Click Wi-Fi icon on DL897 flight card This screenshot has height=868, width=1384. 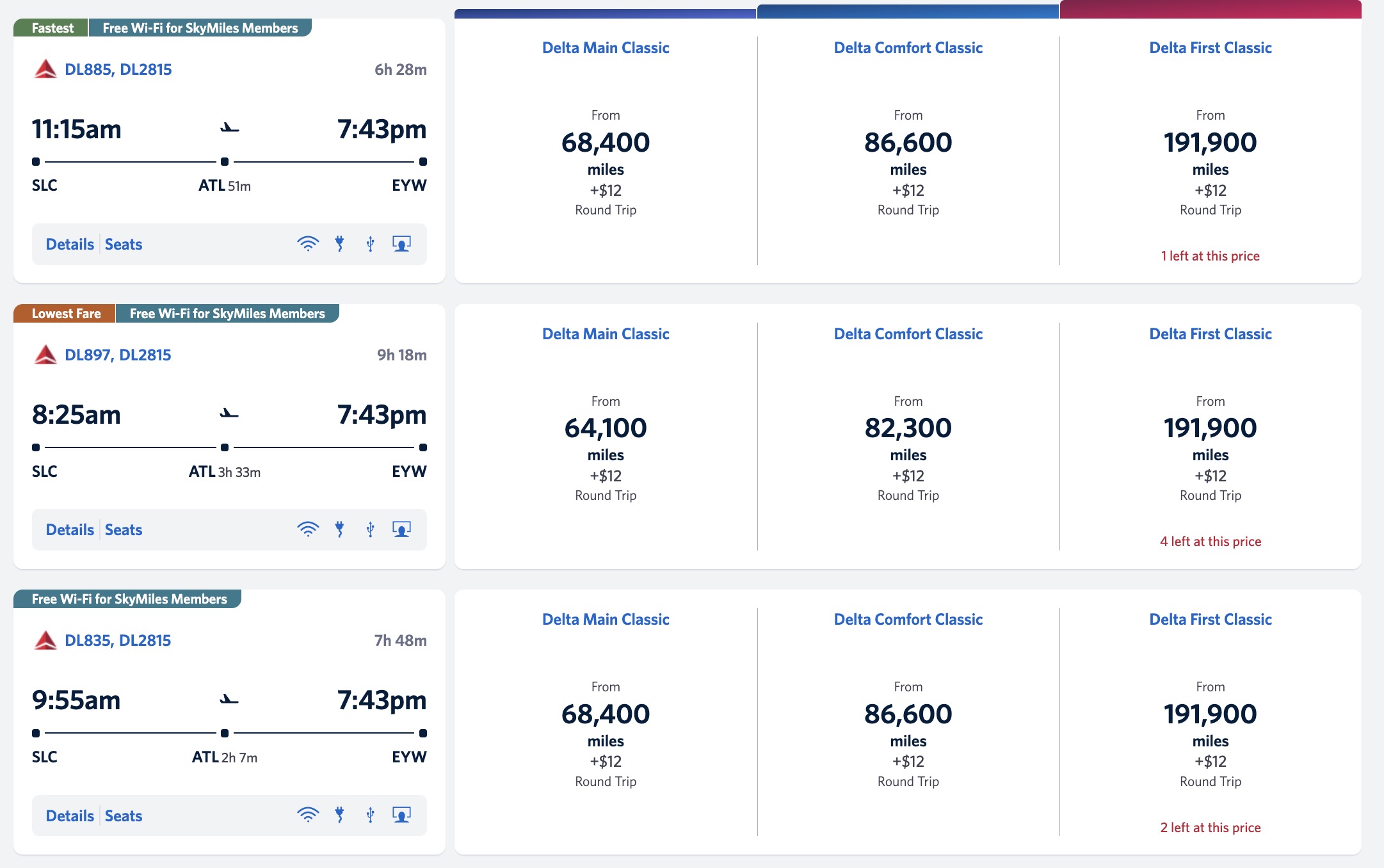(308, 529)
